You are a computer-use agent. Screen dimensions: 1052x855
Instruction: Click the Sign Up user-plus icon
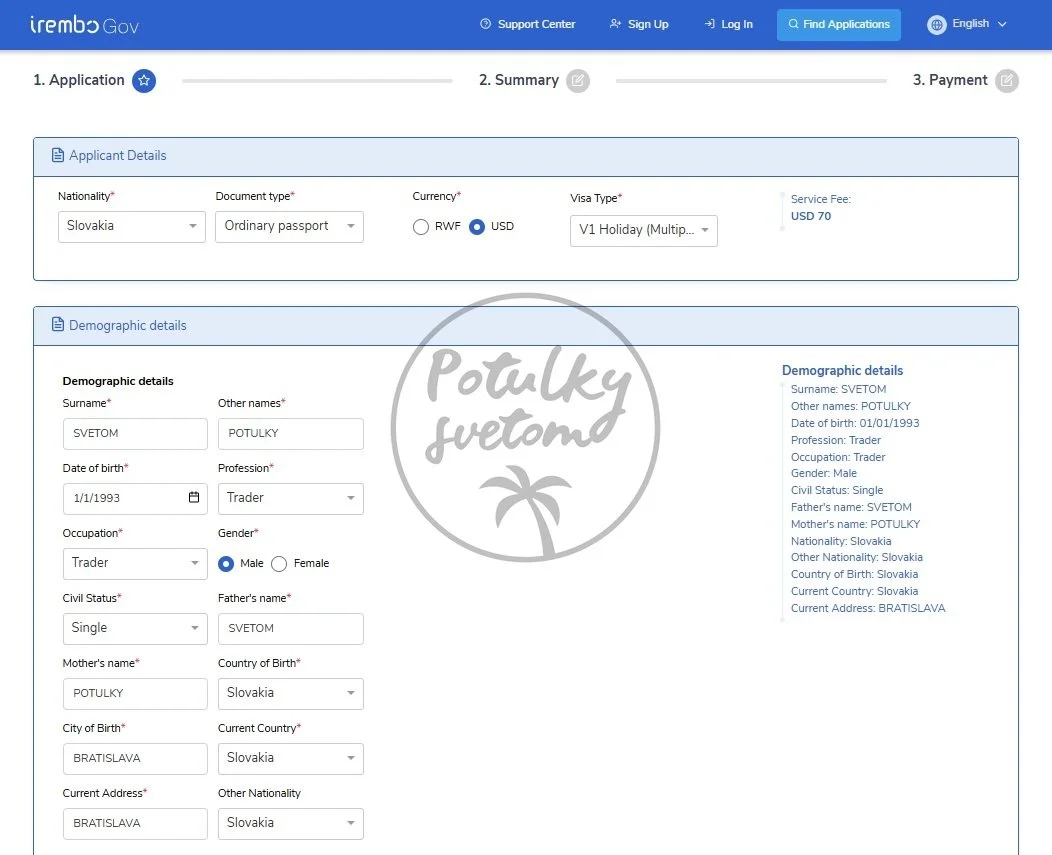point(615,23)
